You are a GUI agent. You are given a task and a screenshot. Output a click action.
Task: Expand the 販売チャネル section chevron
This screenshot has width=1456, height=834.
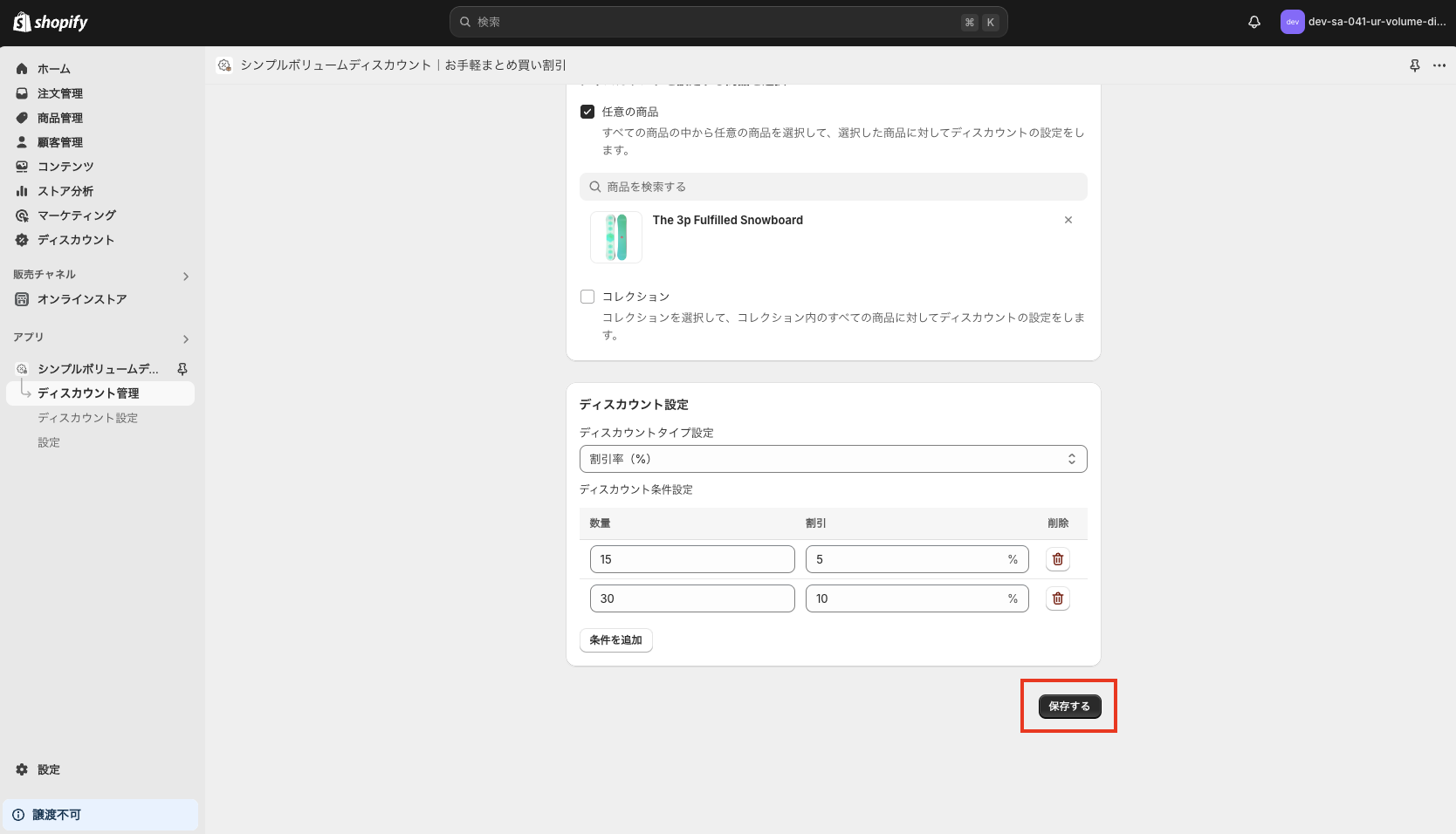185,277
